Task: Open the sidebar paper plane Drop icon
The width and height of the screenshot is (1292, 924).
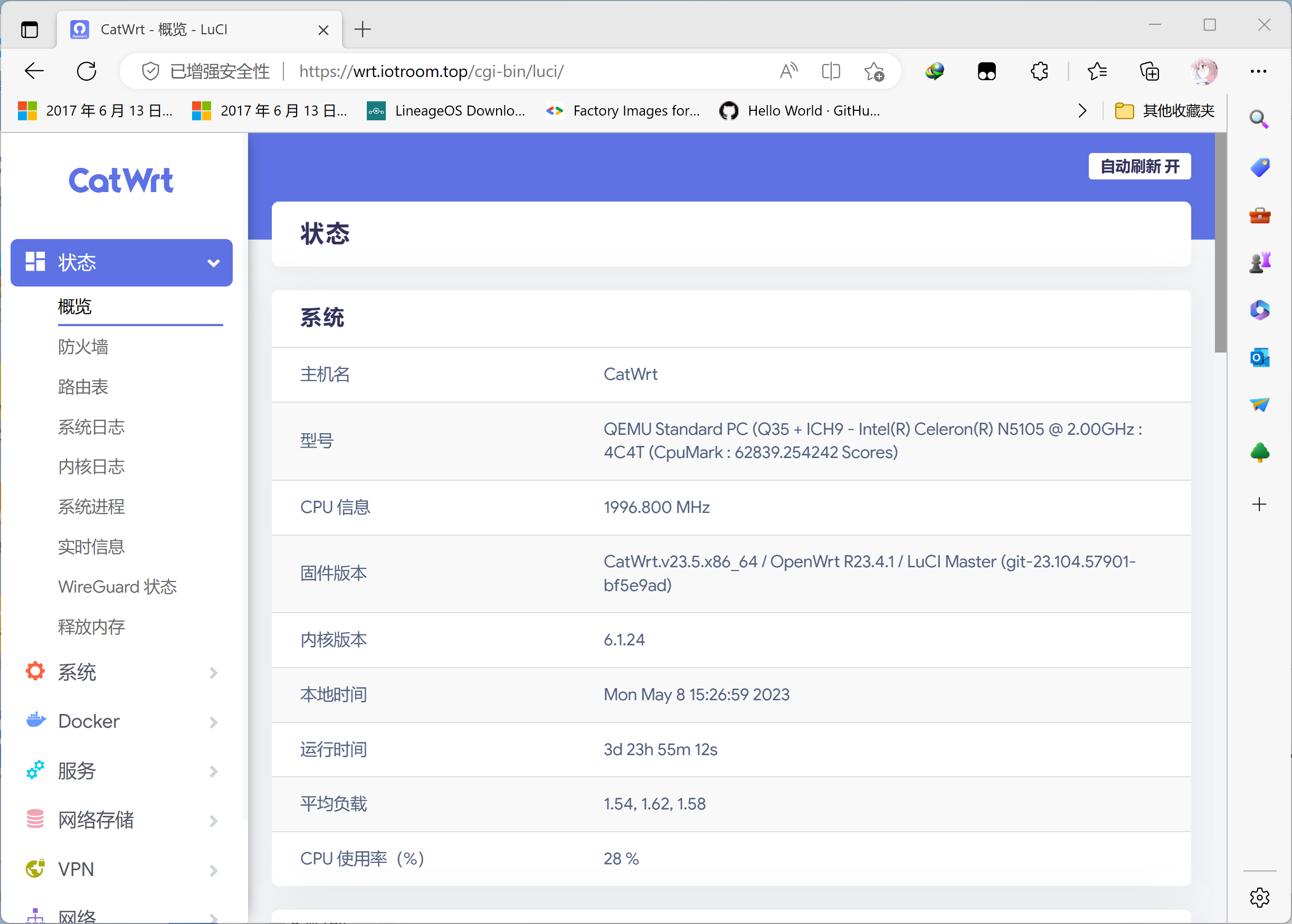Action: (1260, 405)
